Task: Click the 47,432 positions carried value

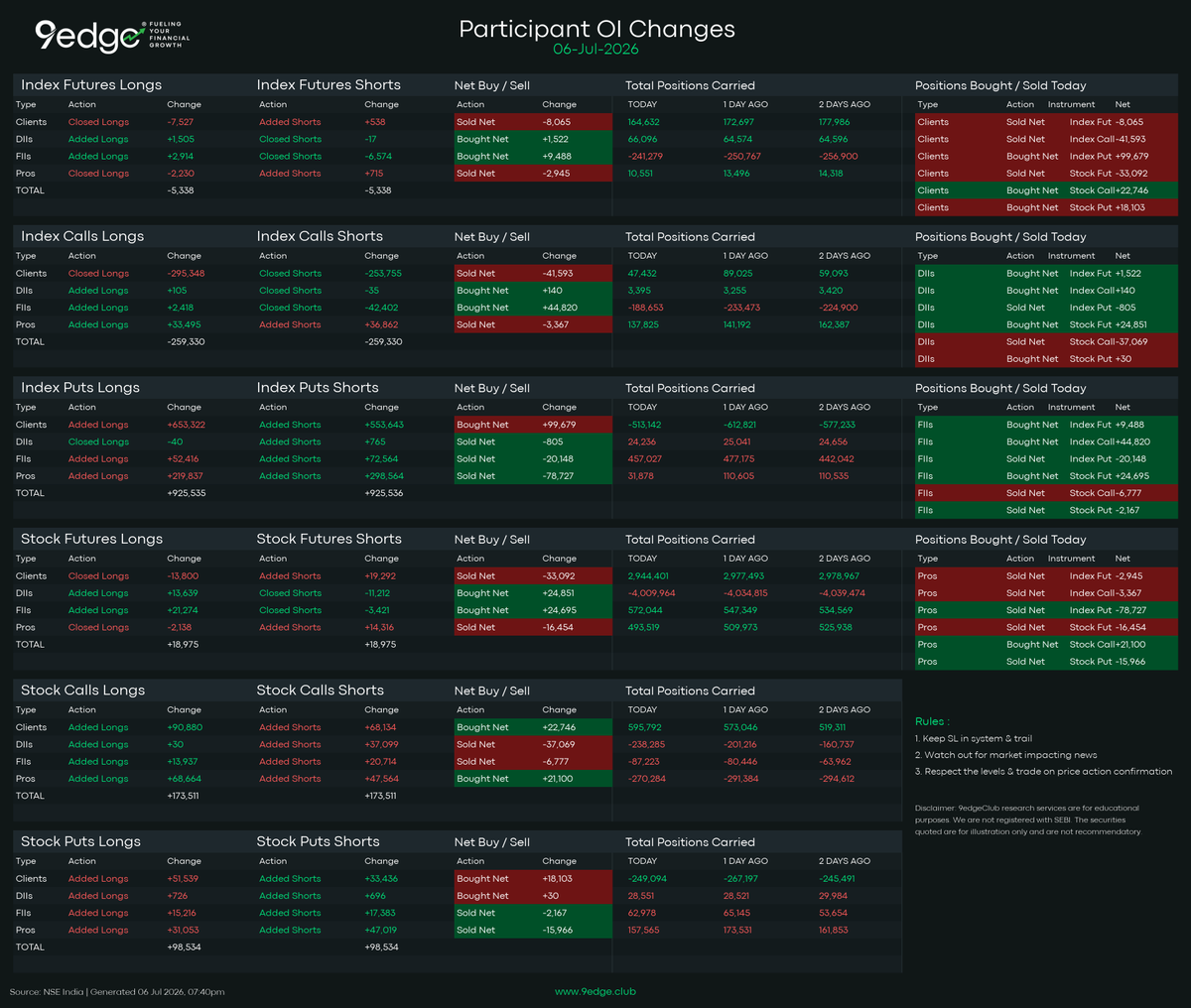Action: click(x=641, y=274)
